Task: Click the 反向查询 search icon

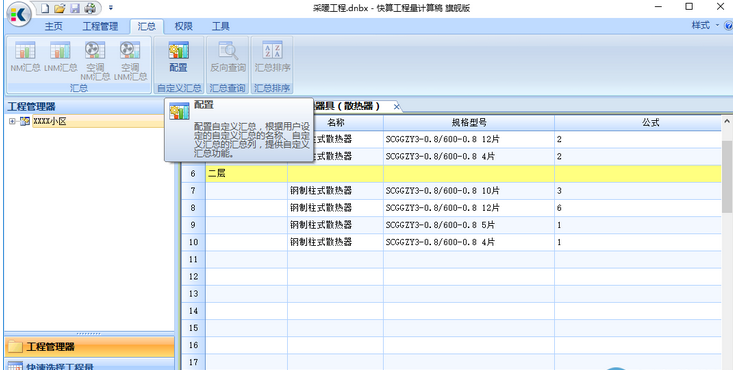Action: point(228,57)
